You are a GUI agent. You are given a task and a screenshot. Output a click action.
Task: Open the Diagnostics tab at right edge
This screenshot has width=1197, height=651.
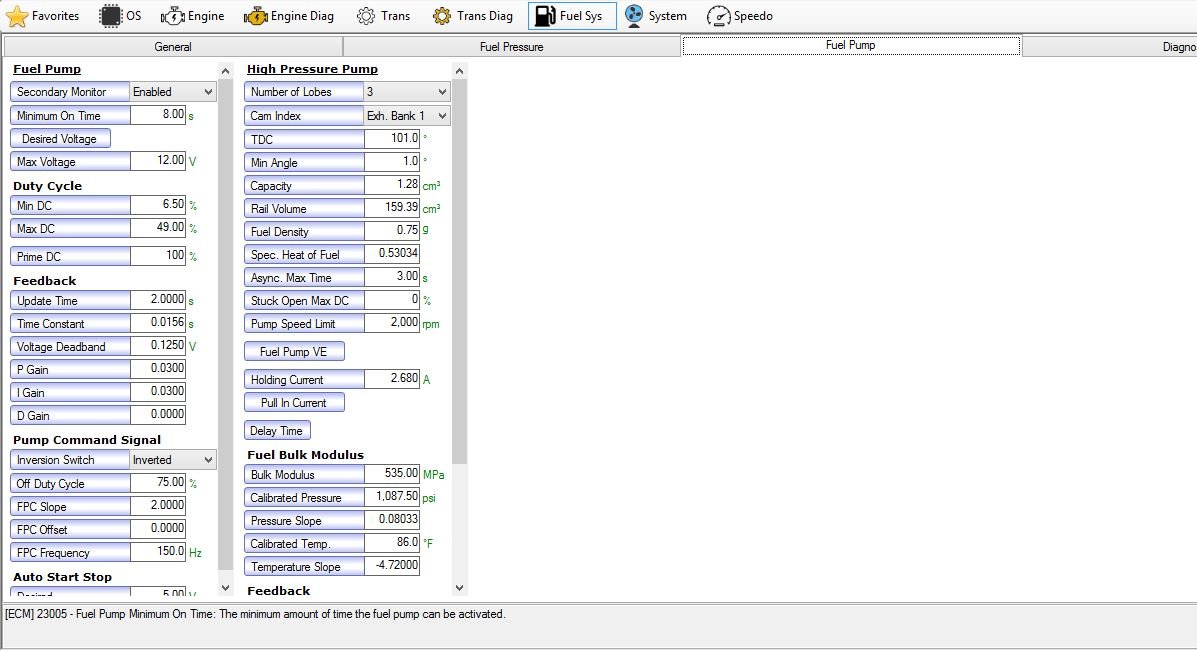1109,47
